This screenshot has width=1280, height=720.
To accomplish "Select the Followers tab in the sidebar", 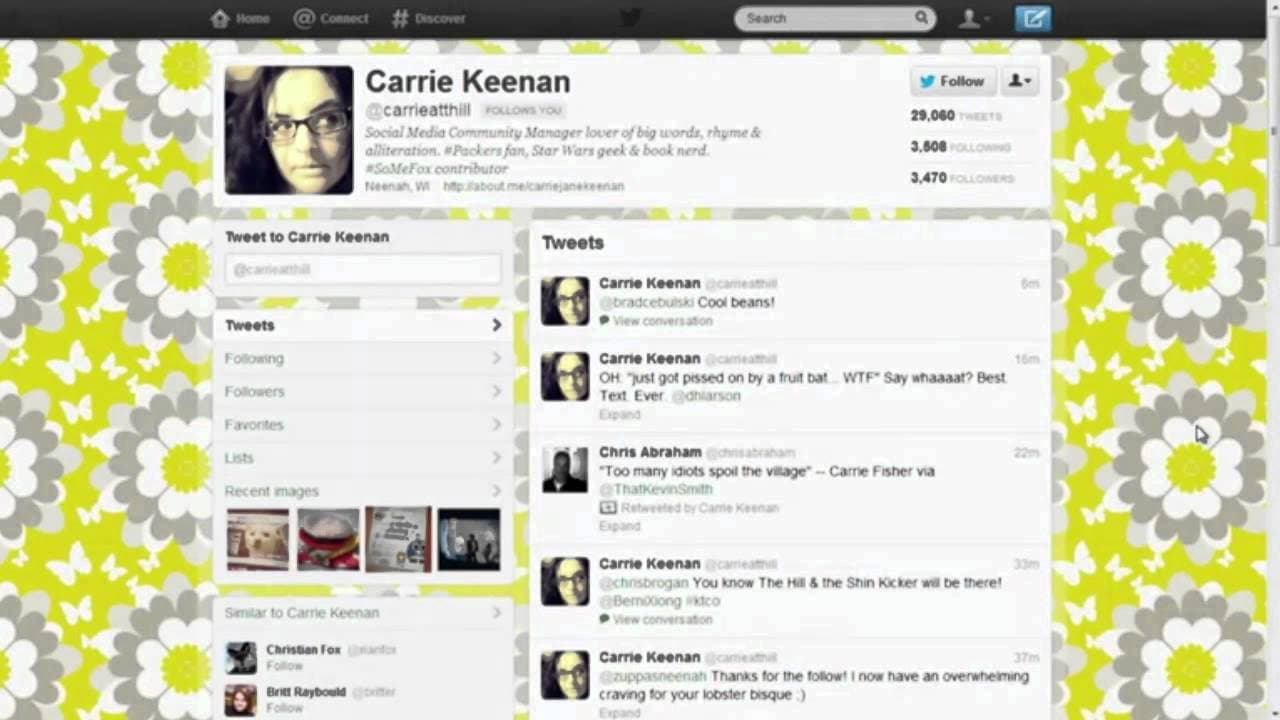I will [363, 391].
